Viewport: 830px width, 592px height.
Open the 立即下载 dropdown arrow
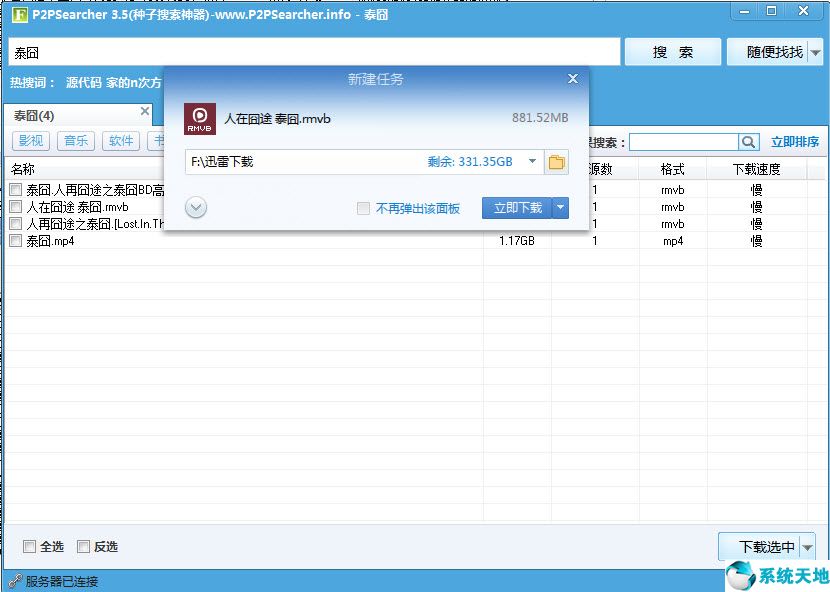561,208
